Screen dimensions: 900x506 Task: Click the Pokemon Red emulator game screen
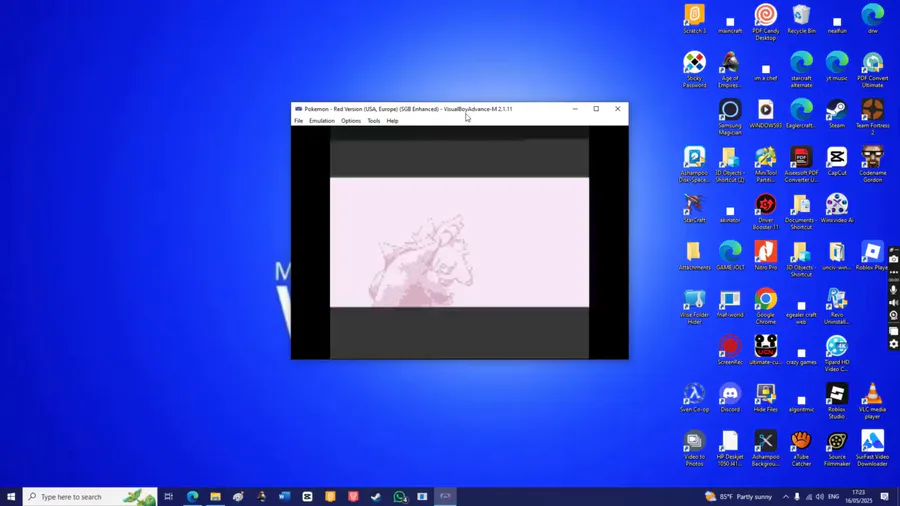[x=459, y=243]
